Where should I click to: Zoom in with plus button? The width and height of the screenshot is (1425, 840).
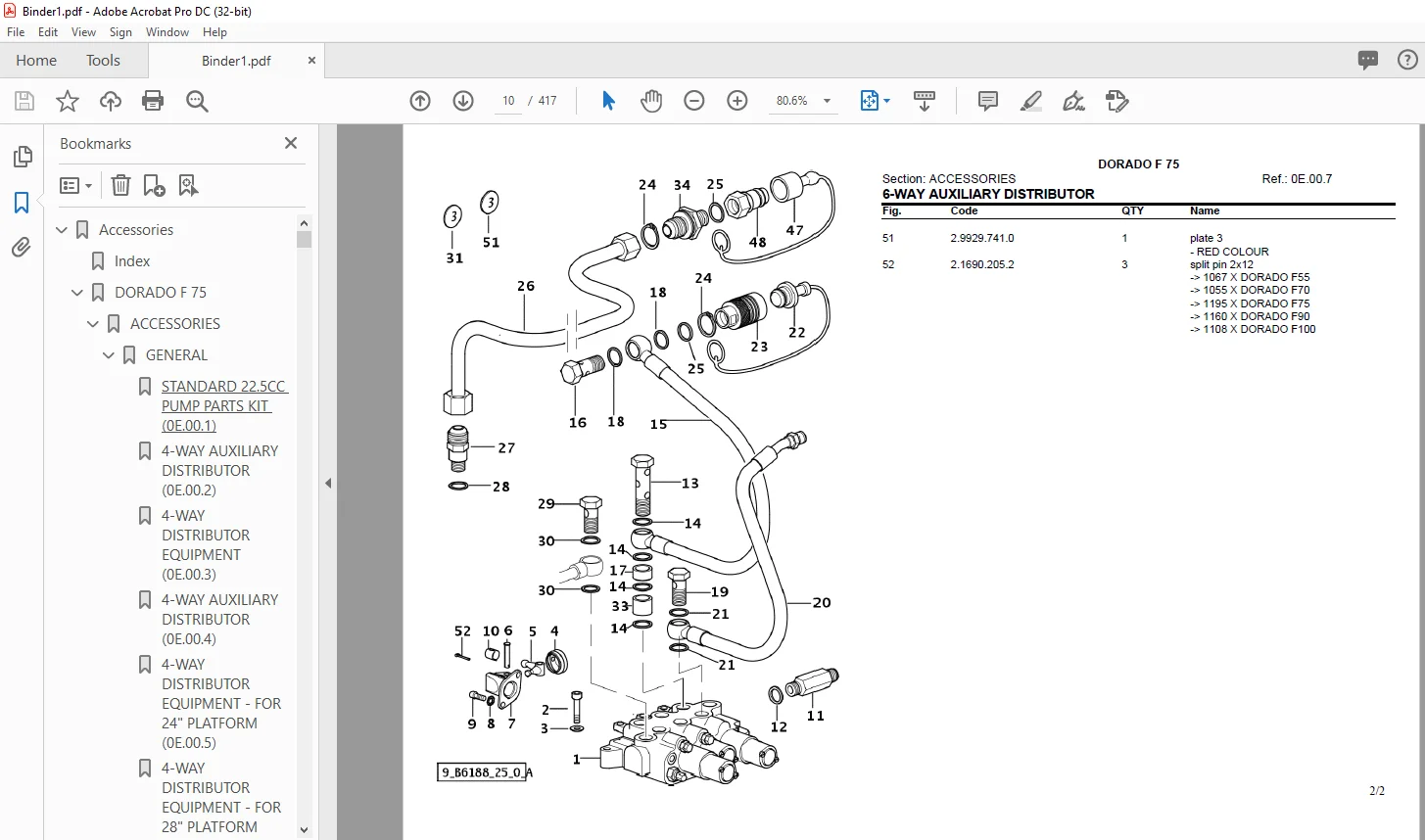(x=737, y=101)
